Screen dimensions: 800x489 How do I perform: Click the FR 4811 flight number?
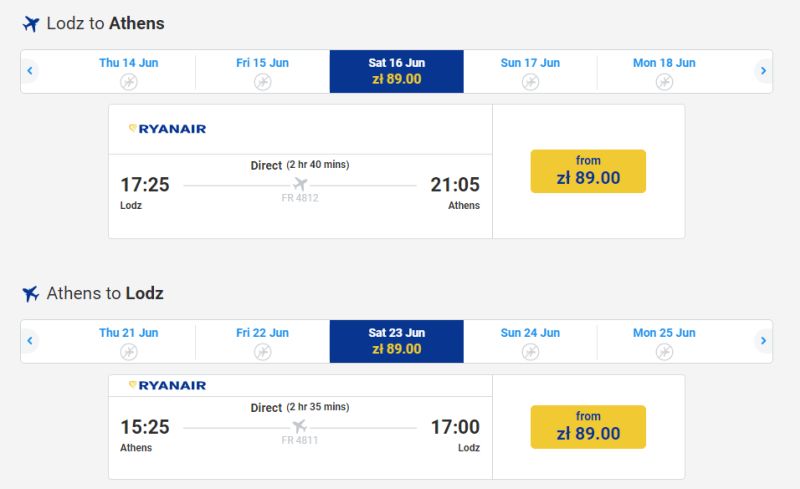[x=299, y=440]
